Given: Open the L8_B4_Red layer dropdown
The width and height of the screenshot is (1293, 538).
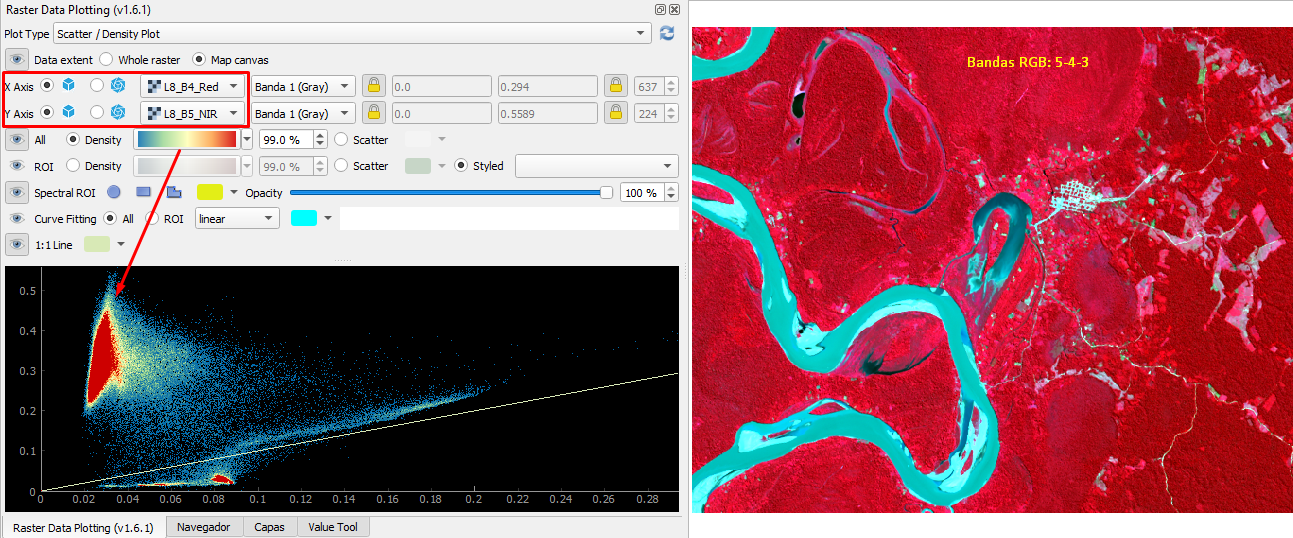Looking at the screenshot, I should pyautogui.click(x=193, y=86).
